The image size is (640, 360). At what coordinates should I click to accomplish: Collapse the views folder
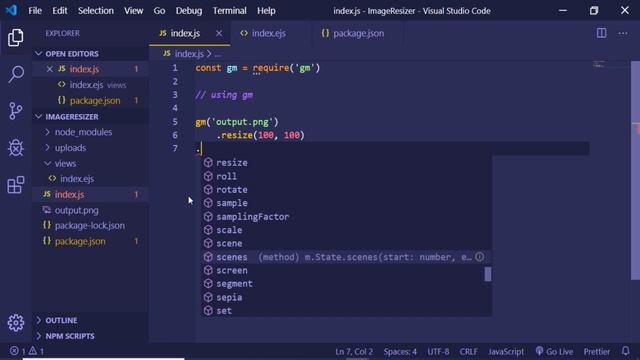coord(90,163)
